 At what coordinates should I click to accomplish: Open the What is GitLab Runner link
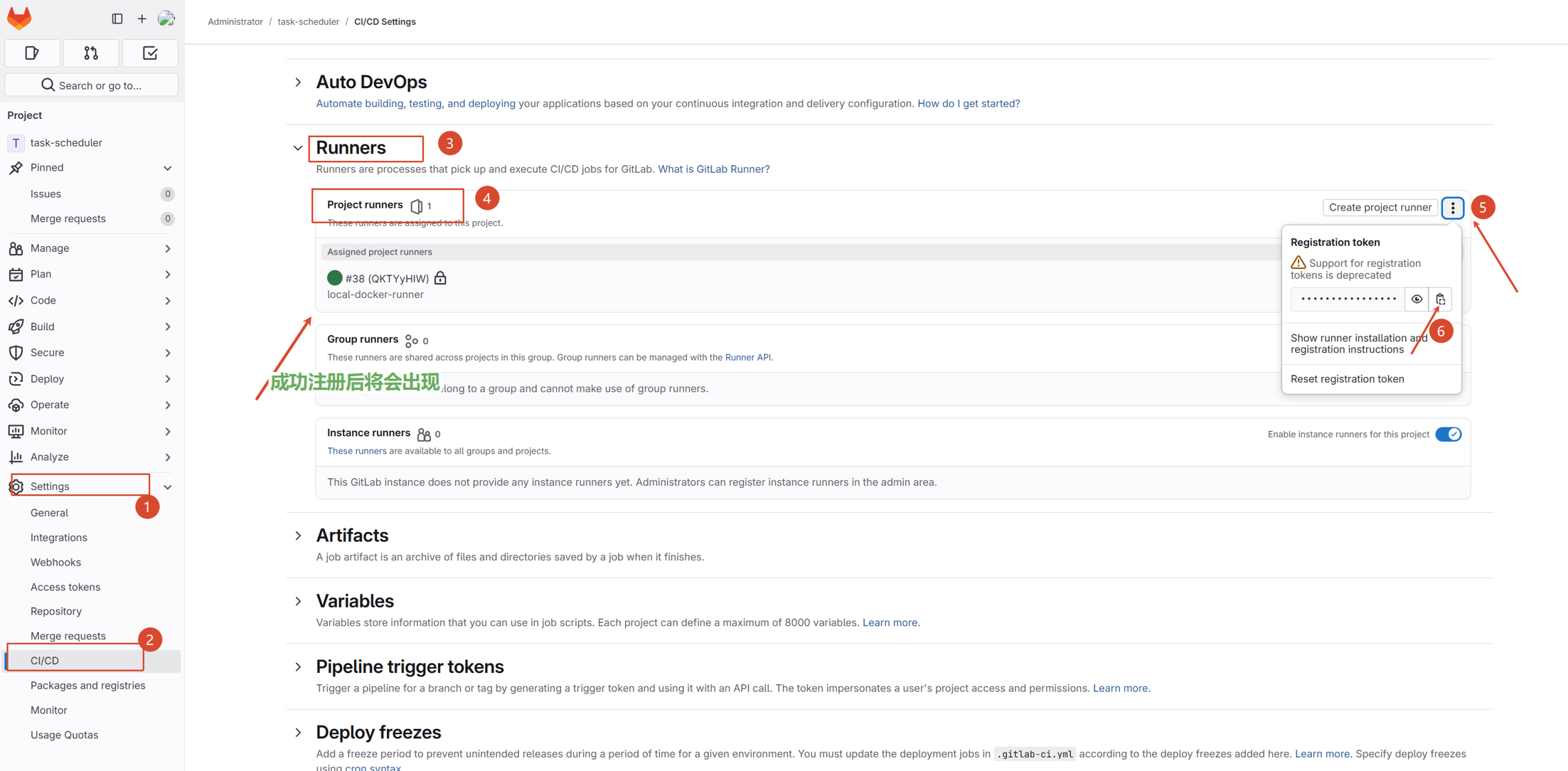coord(714,169)
